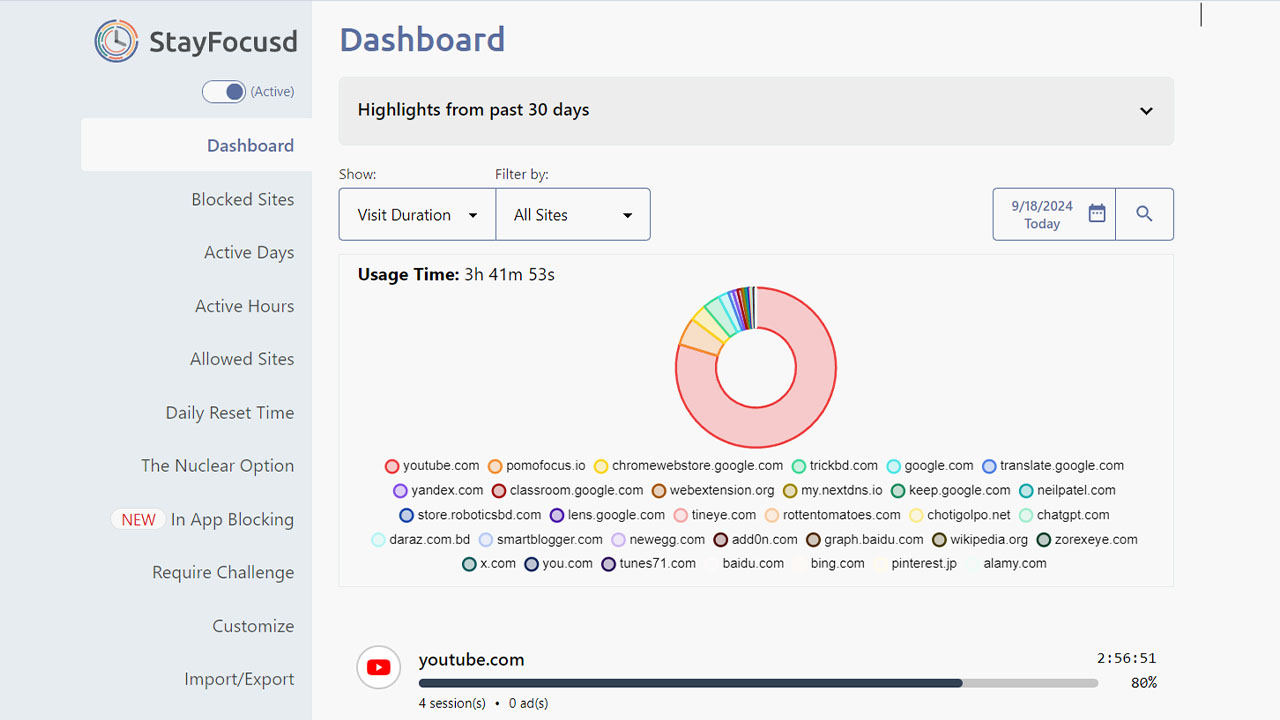Open the Visit Duration dropdown
Image resolution: width=1280 pixels, height=720 pixels.
[x=416, y=214]
